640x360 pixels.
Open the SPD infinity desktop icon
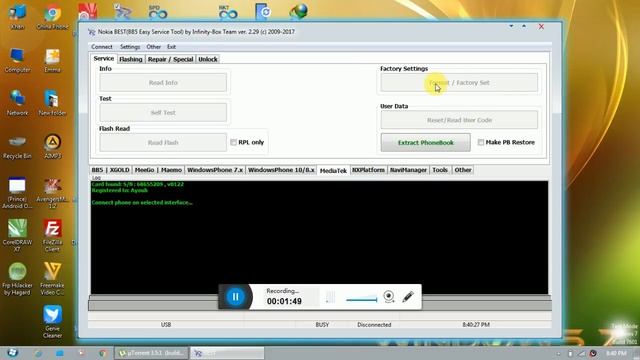(x=158, y=12)
